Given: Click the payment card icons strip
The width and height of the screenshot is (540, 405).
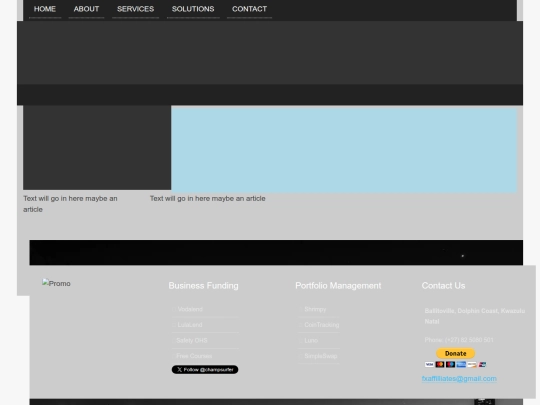Looking at the screenshot, I should (455, 364).
